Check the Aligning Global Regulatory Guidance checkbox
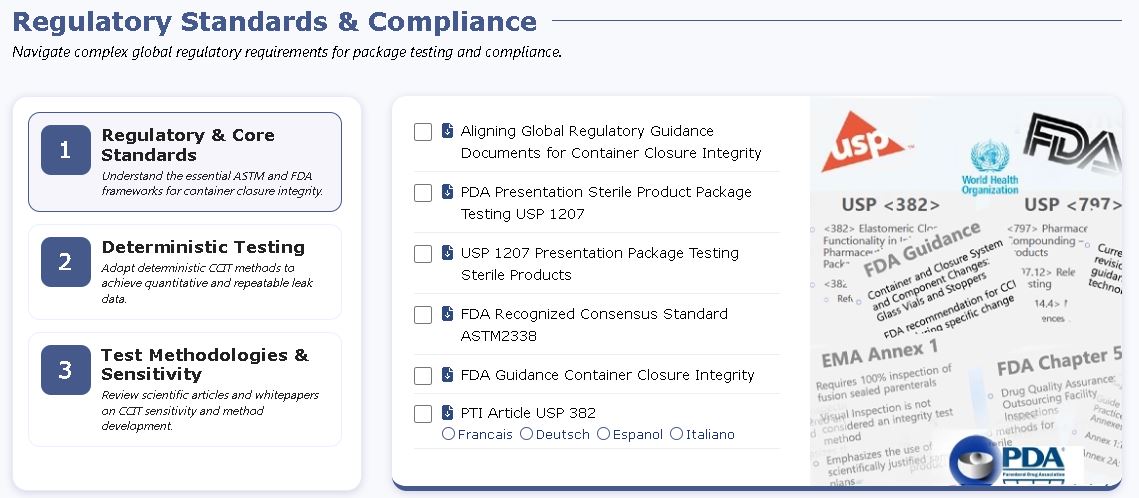Image resolution: width=1139 pixels, height=498 pixels. coord(423,132)
